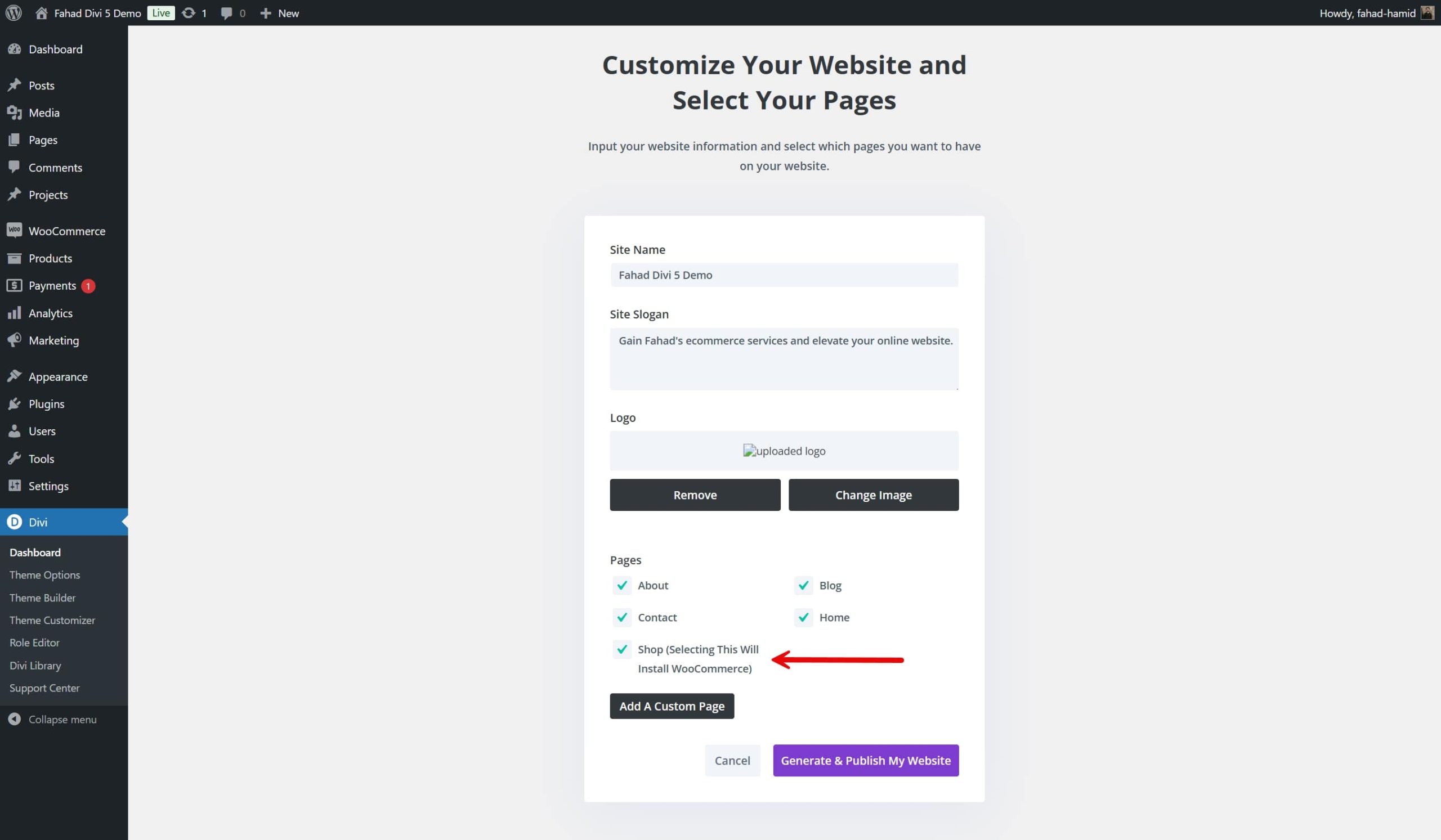1441x840 pixels.
Task: Click the Appearance sidebar icon
Action: [x=15, y=376]
